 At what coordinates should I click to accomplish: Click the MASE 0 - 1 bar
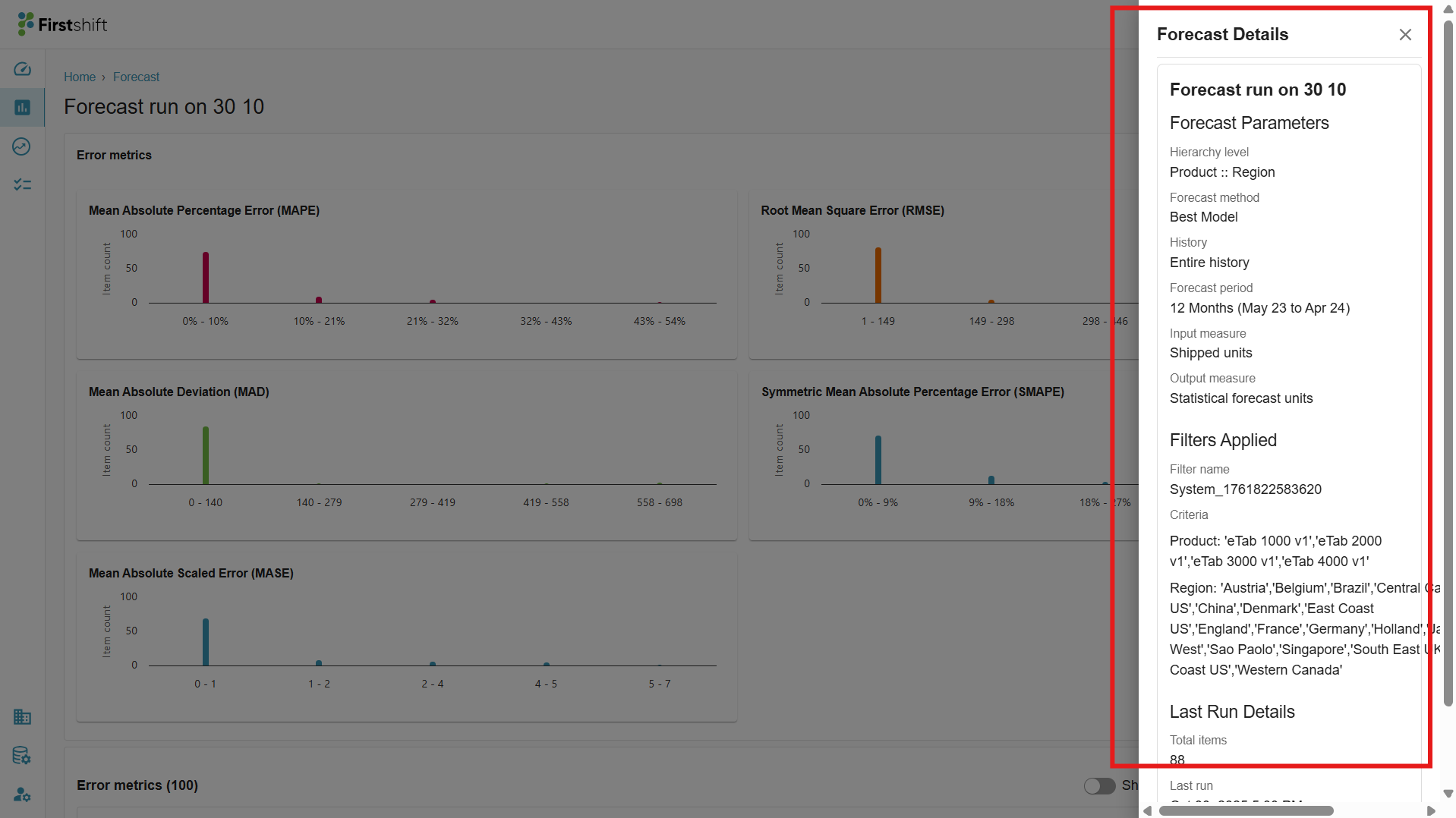(205, 642)
